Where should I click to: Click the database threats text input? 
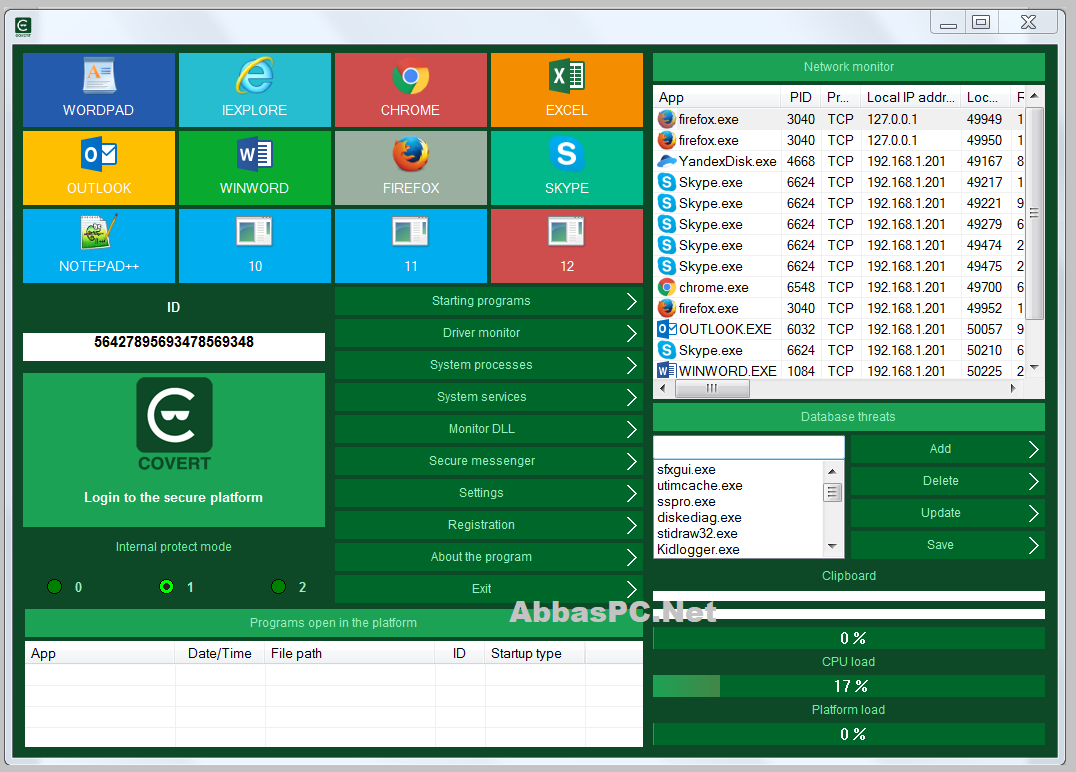pyautogui.click(x=749, y=447)
